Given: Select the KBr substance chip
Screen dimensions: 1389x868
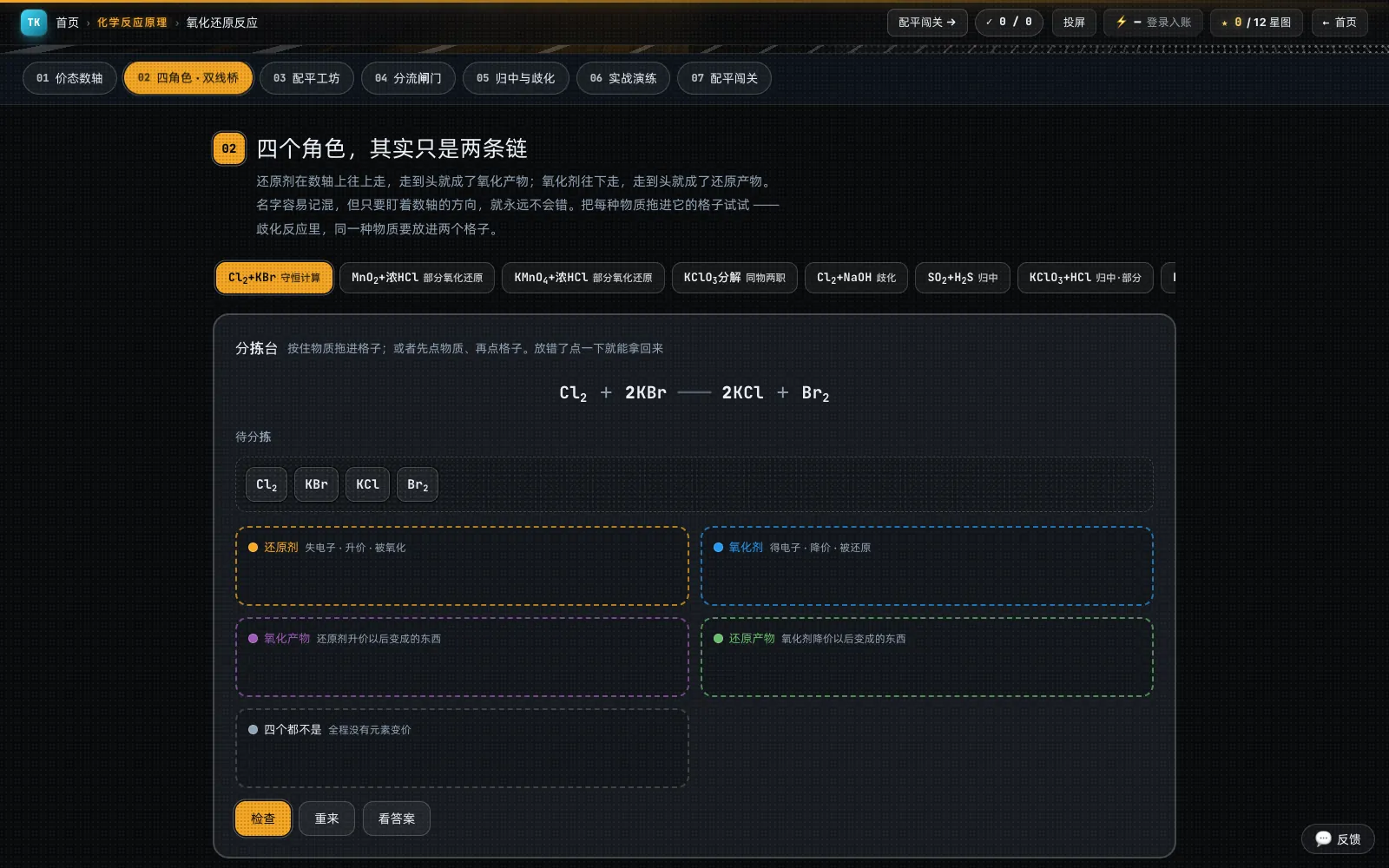Looking at the screenshot, I should (x=316, y=484).
